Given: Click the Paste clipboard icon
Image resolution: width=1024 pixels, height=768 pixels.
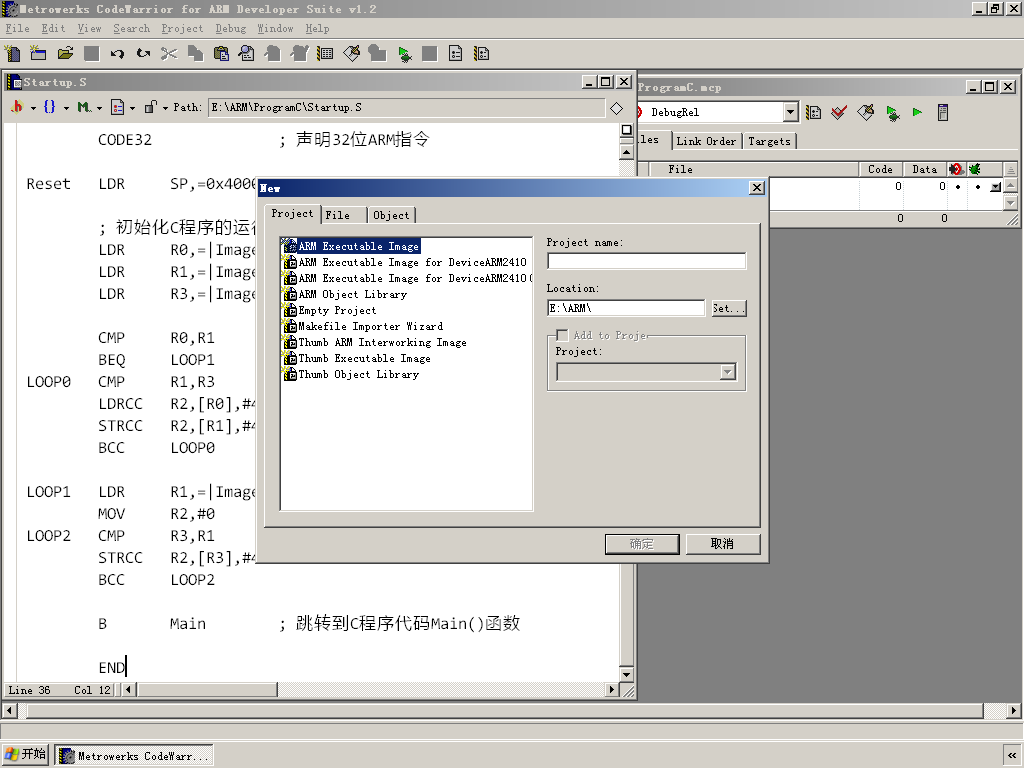Looking at the screenshot, I should (221, 54).
